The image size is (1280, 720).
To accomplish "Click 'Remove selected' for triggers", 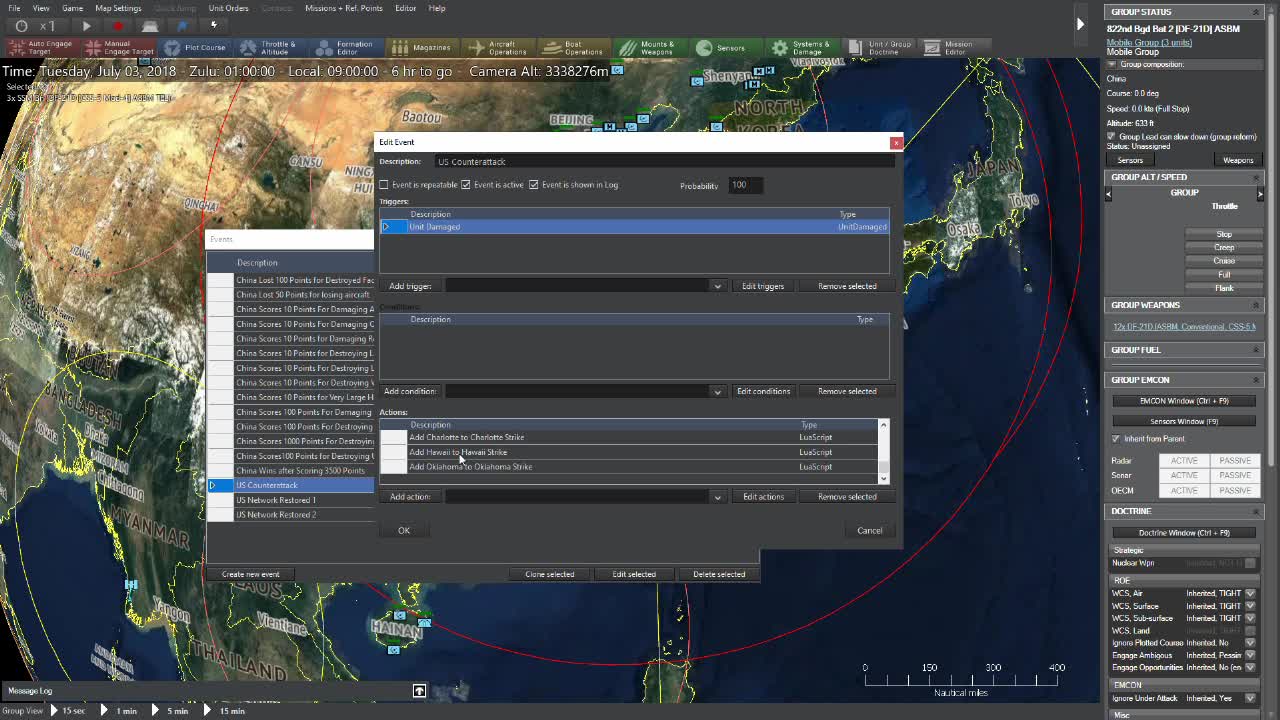I will tap(847, 286).
